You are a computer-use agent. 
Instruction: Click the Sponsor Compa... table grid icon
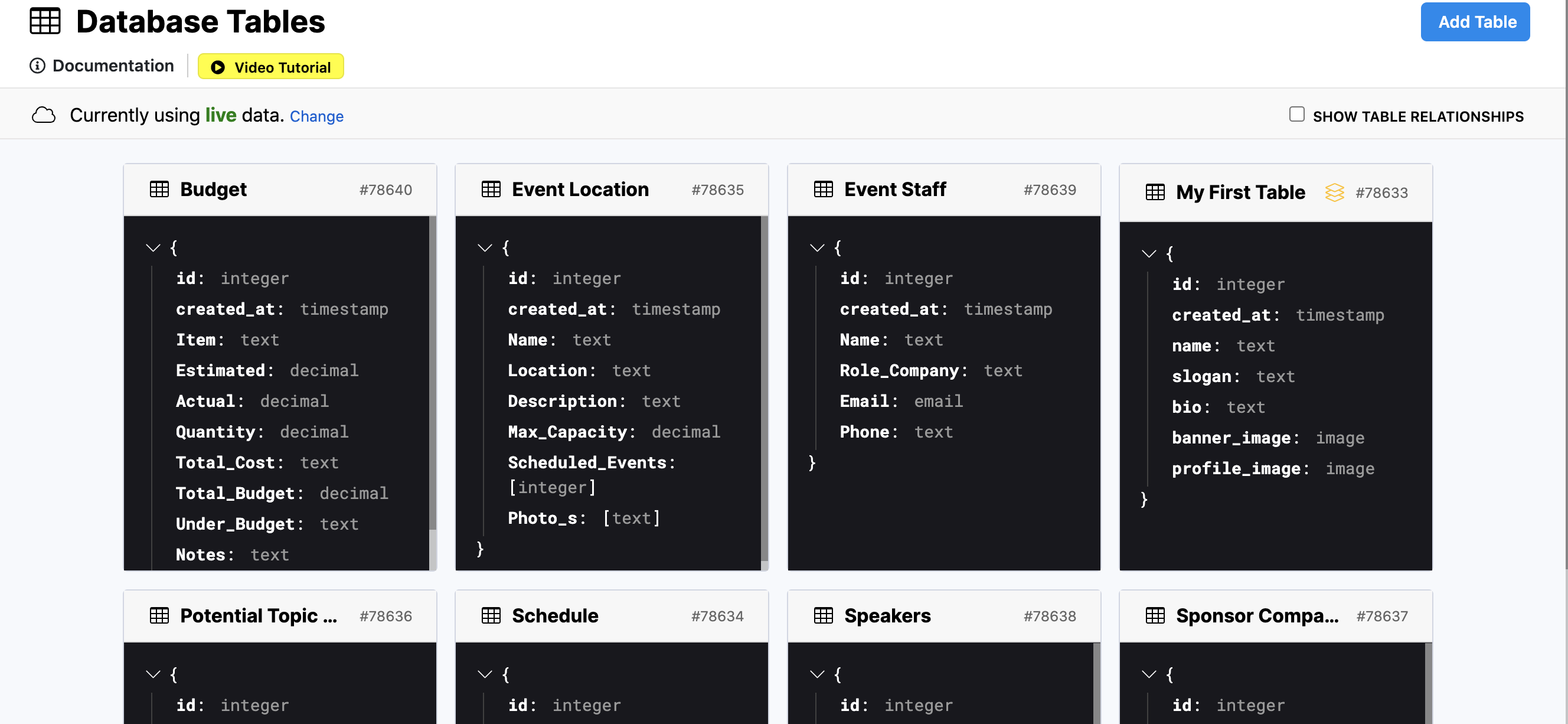click(1155, 615)
